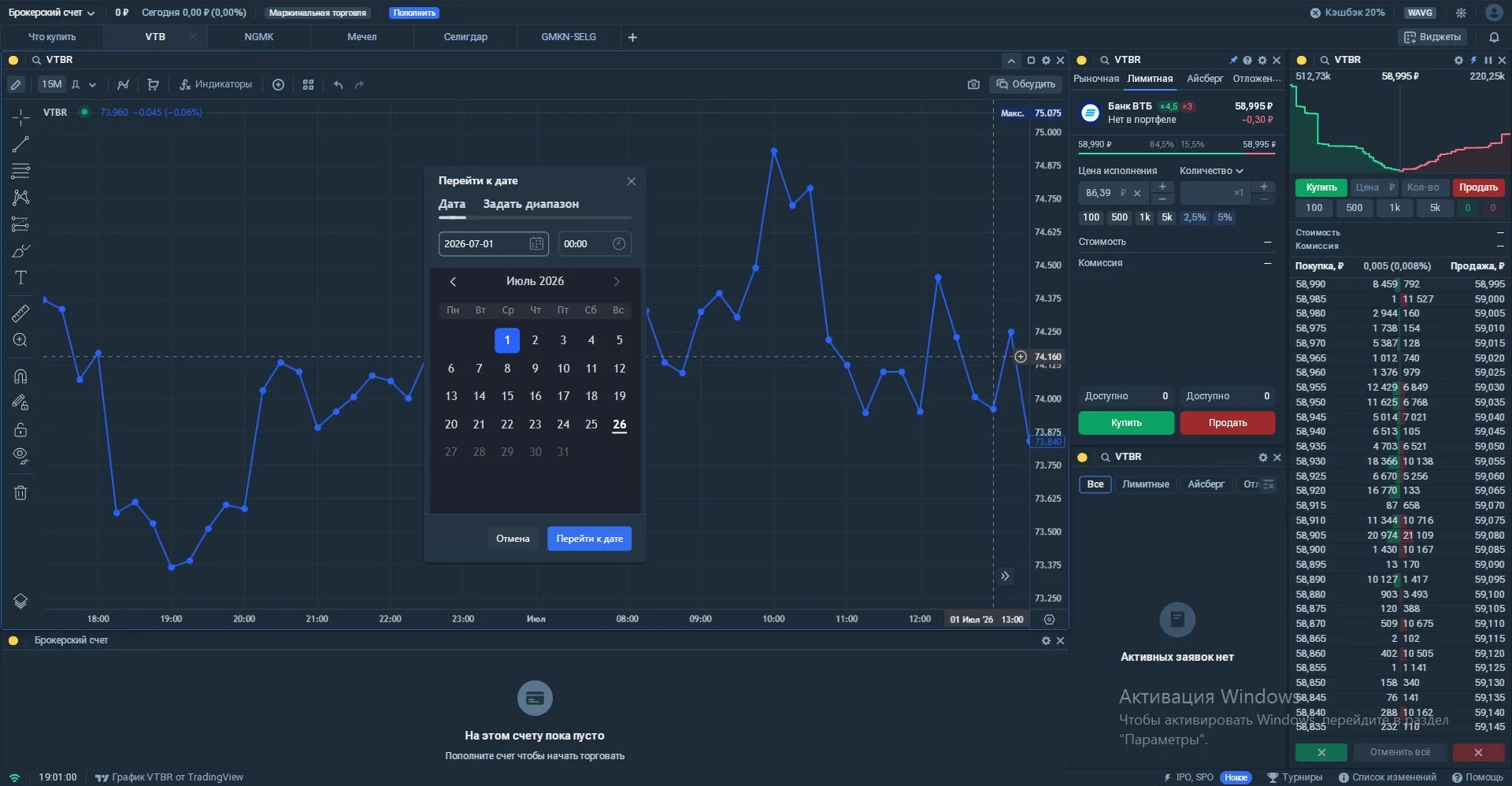This screenshot has width=1512, height=786.
Task: Click the Перейти к дате button
Action: (589, 539)
